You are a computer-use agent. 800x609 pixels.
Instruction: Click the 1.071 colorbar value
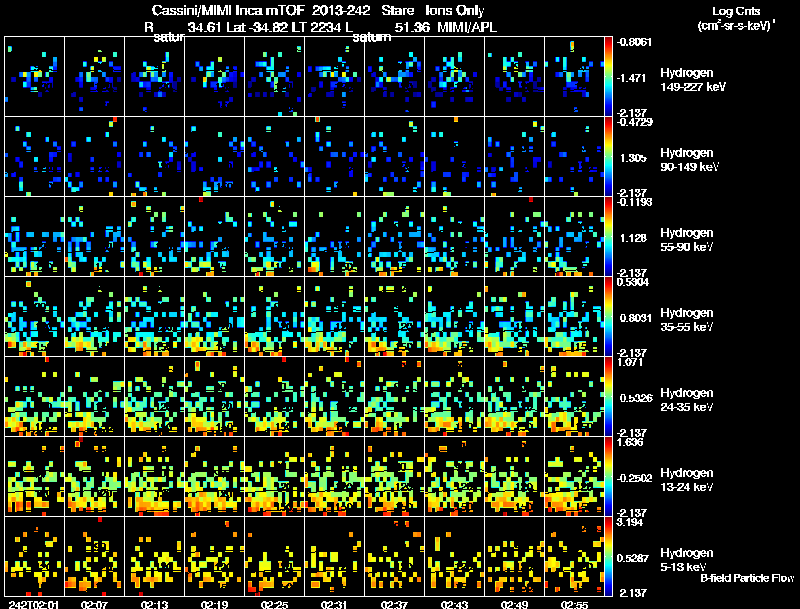(630, 362)
